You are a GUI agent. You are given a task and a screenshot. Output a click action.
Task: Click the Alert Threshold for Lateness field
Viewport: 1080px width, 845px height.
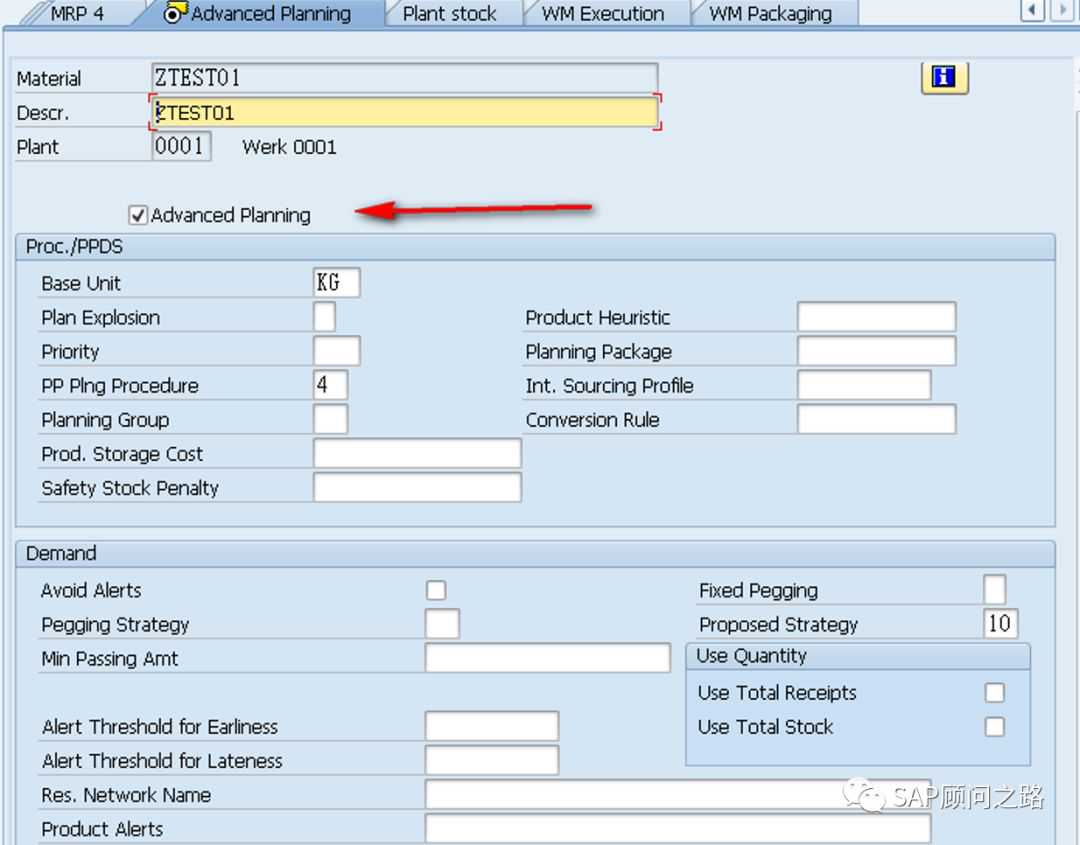pos(491,761)
